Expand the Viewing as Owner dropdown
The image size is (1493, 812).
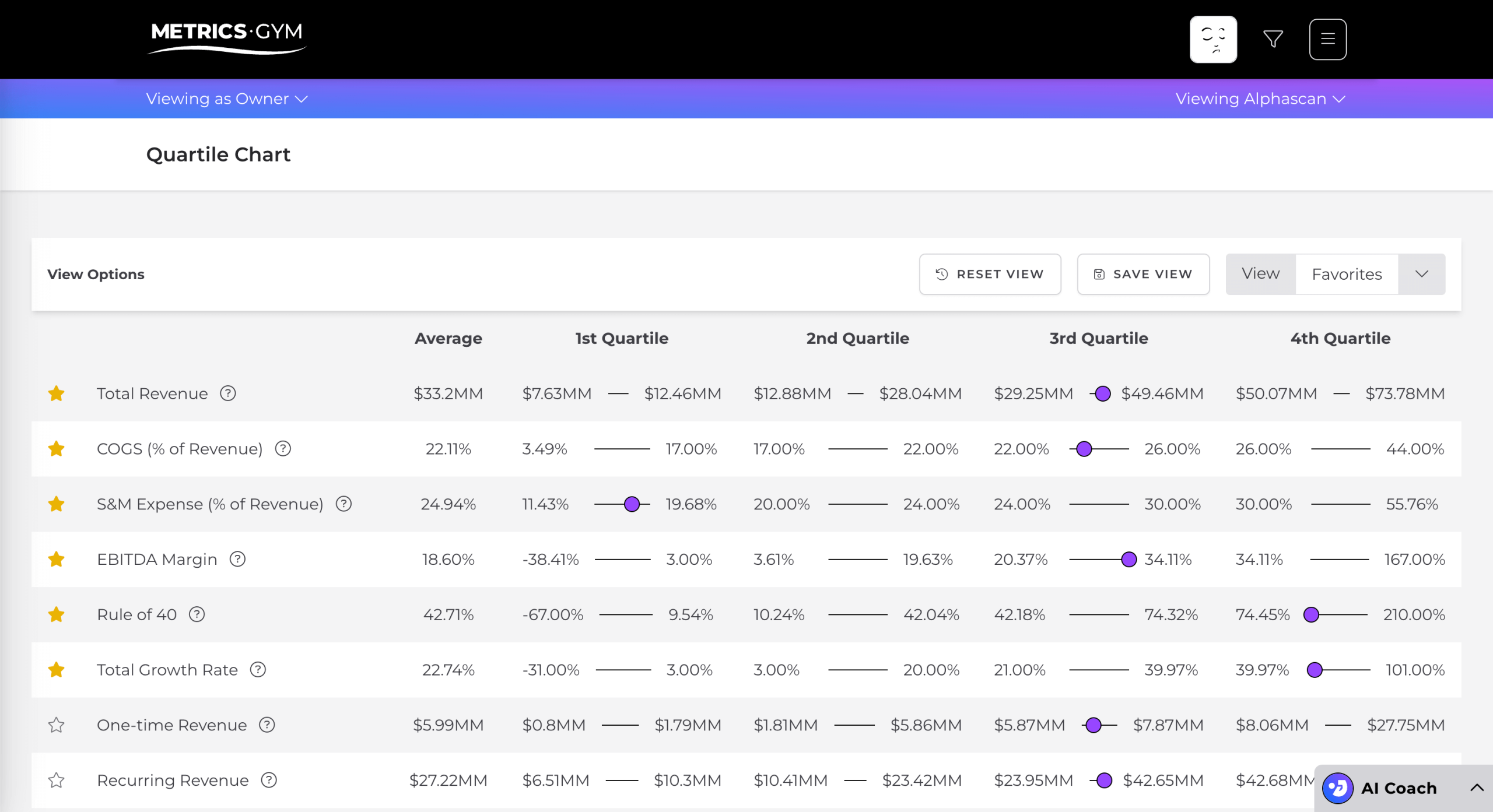coord(226,99)
